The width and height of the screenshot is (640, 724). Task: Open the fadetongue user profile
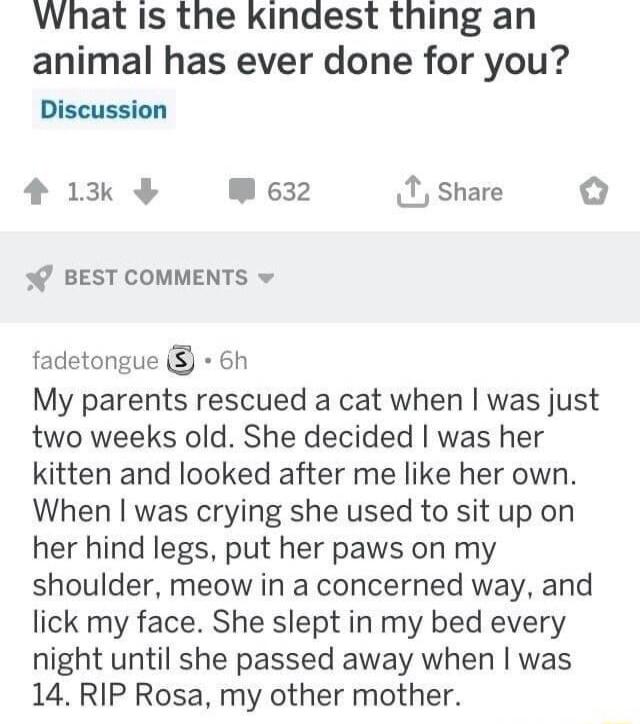(95, 360)
